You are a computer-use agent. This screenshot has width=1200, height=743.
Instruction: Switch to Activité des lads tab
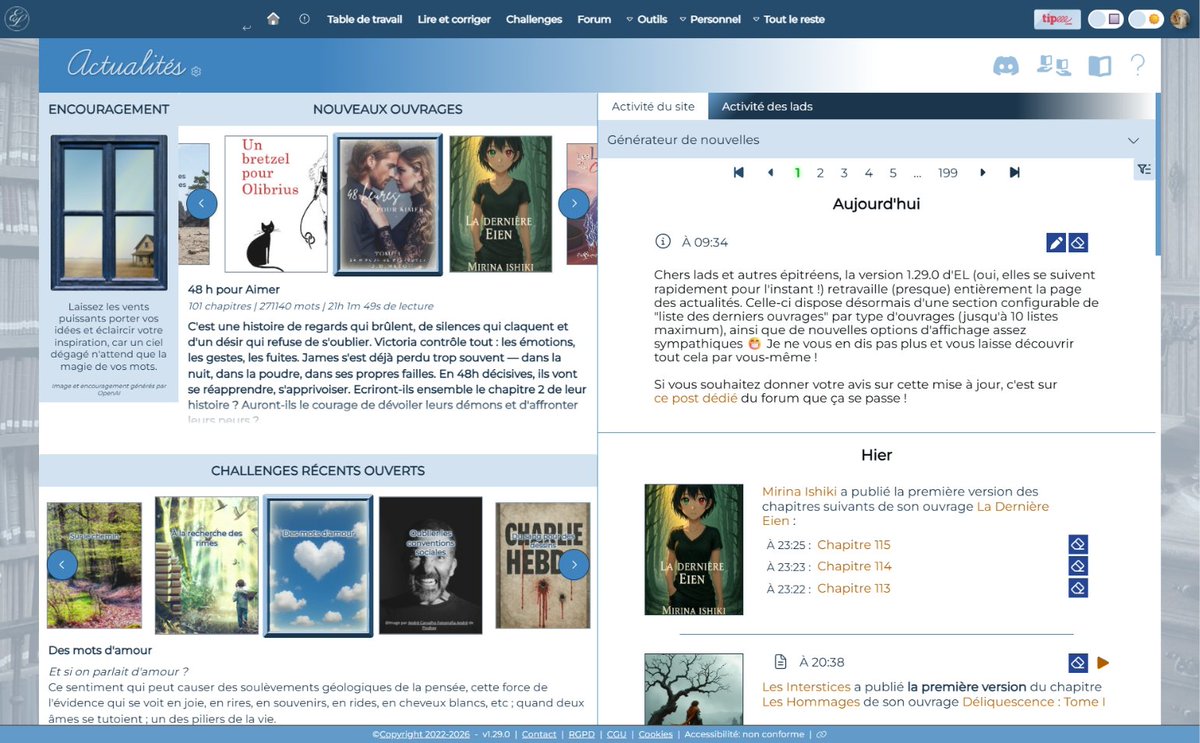pyautogui.click(x=767, y=107)
